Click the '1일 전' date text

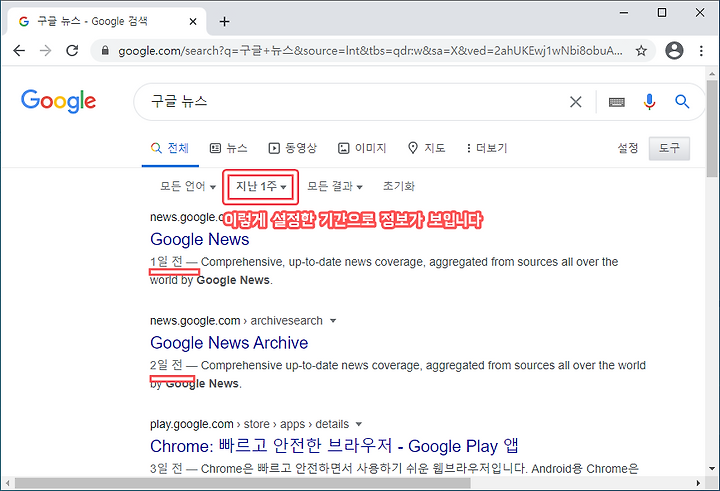(166, 262)
